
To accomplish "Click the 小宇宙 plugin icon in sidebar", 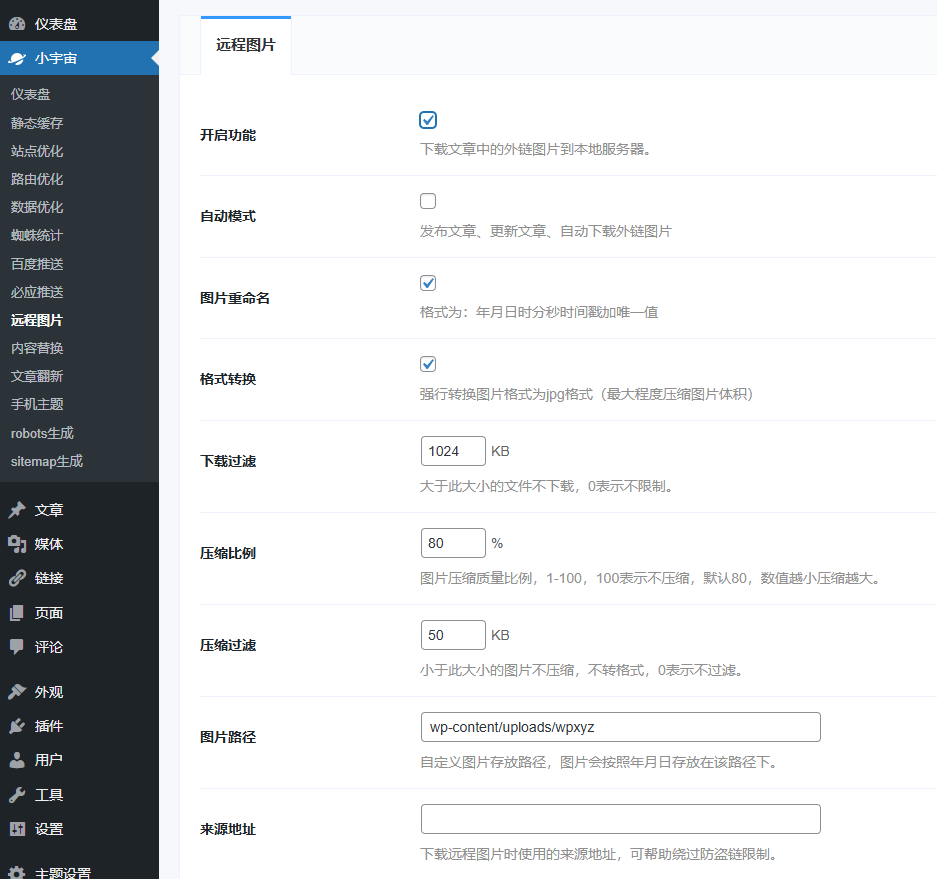I will point(17,58).
